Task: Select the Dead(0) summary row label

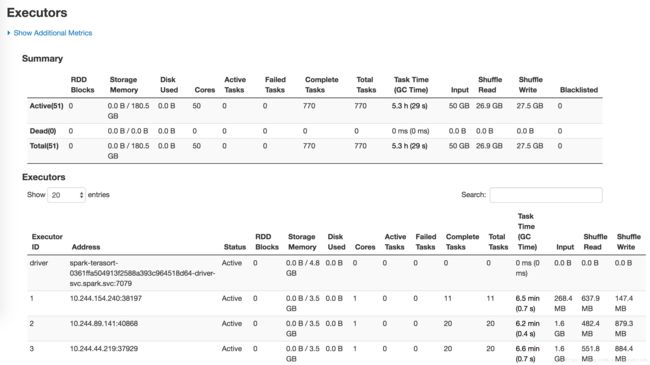Action: click(x=43, y=131)
